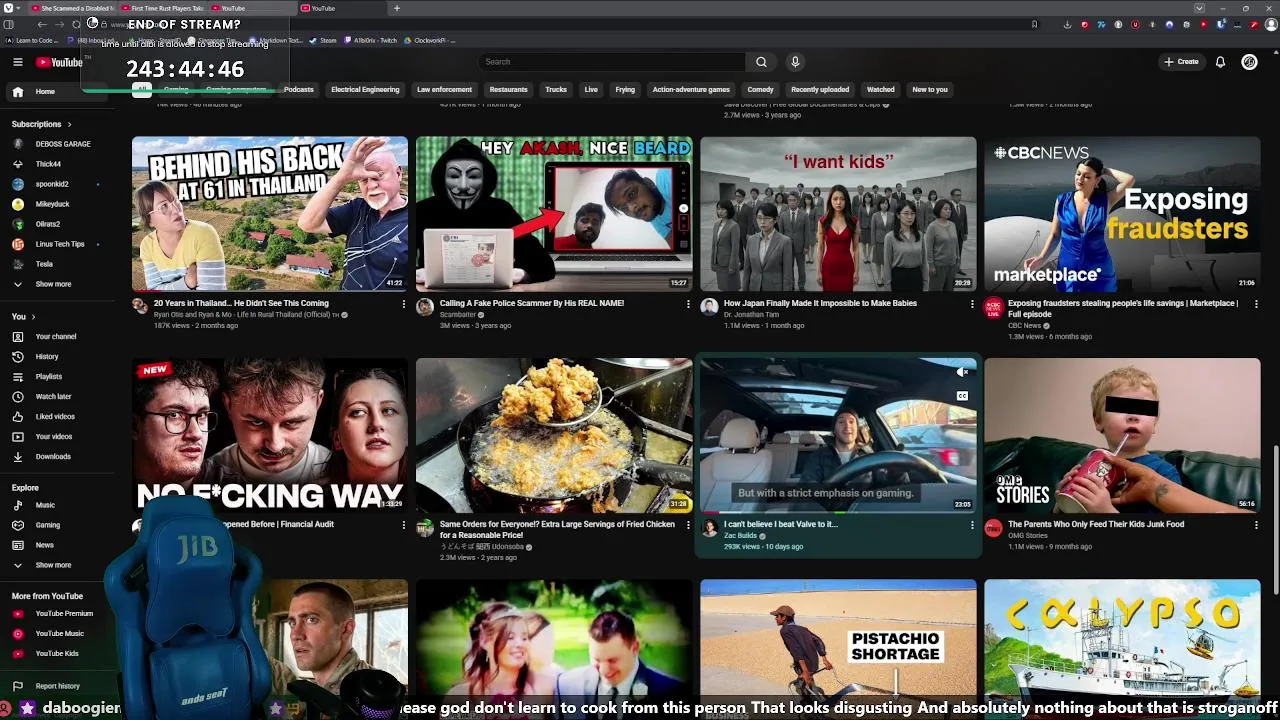The image size is (1280, 720).
Task: Select the Trucks chip
Action: [556, 90]
